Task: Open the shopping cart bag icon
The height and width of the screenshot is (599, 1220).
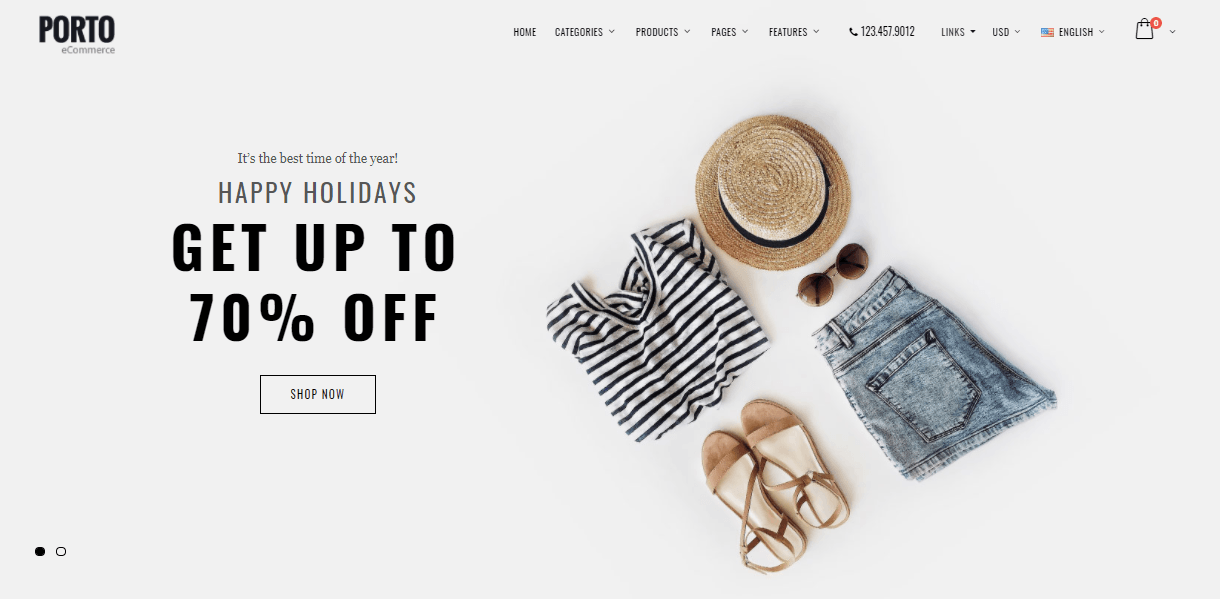Action: click(1144, 30)
